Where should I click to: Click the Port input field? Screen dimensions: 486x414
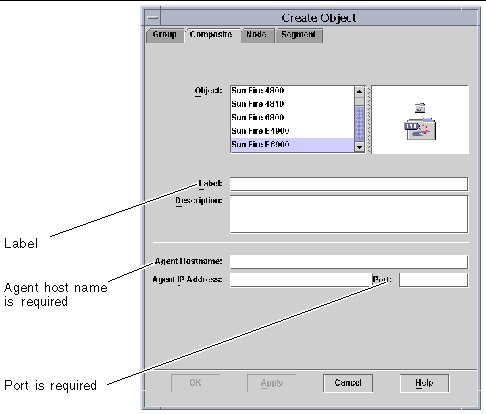click(434, 280)
